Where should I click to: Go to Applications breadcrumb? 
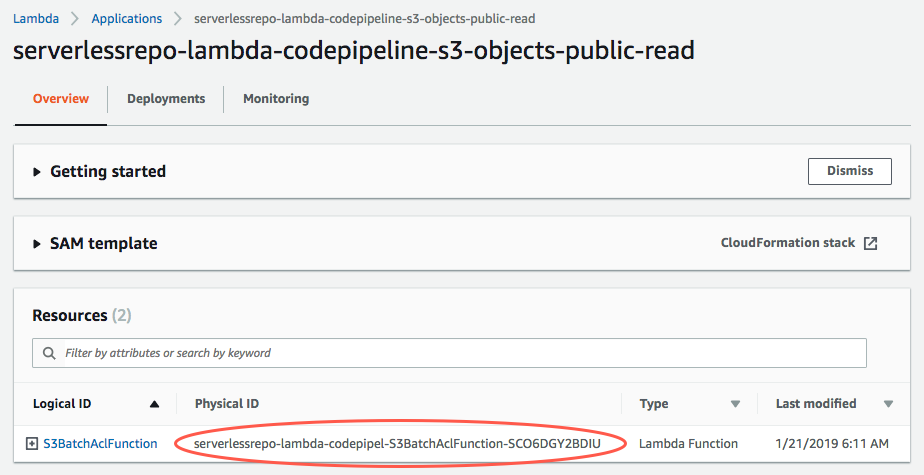click(x=127, y=18)
